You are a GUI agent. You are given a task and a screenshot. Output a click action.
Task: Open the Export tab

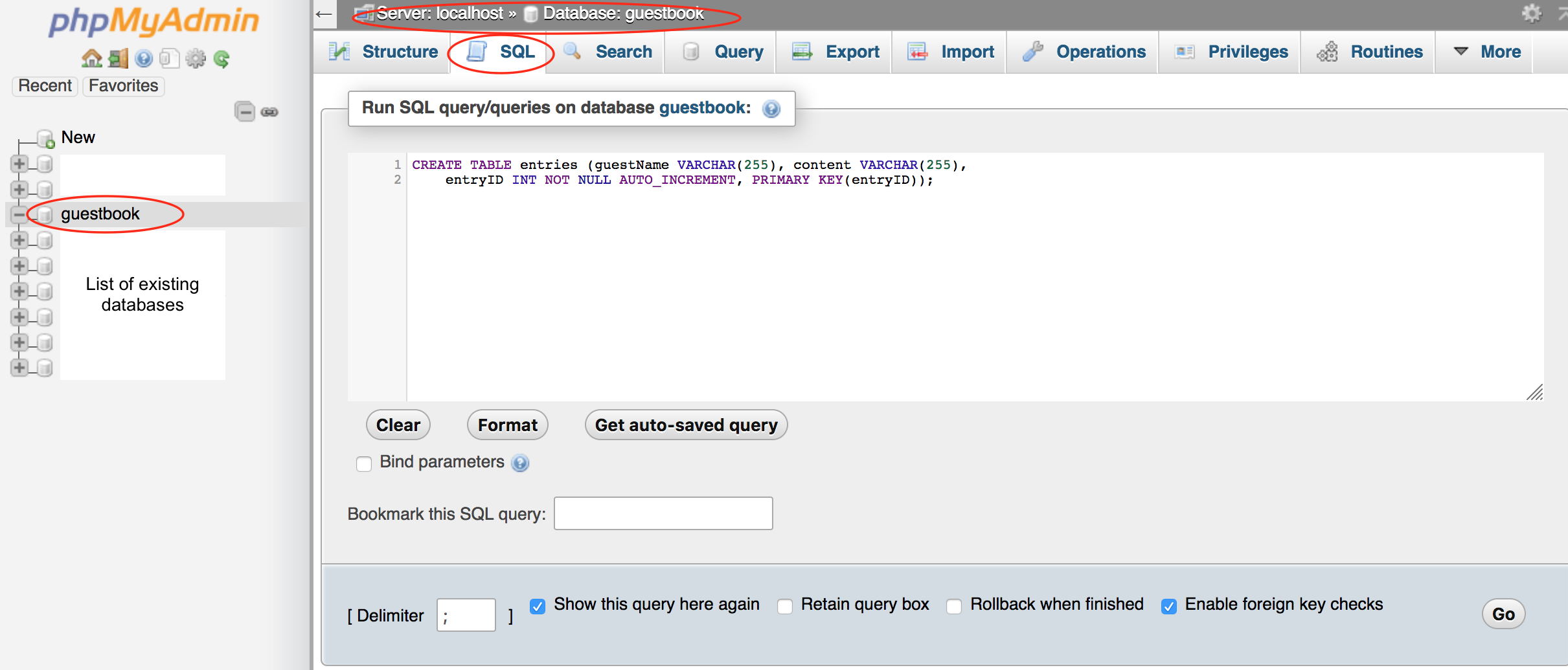pos(852,52)
